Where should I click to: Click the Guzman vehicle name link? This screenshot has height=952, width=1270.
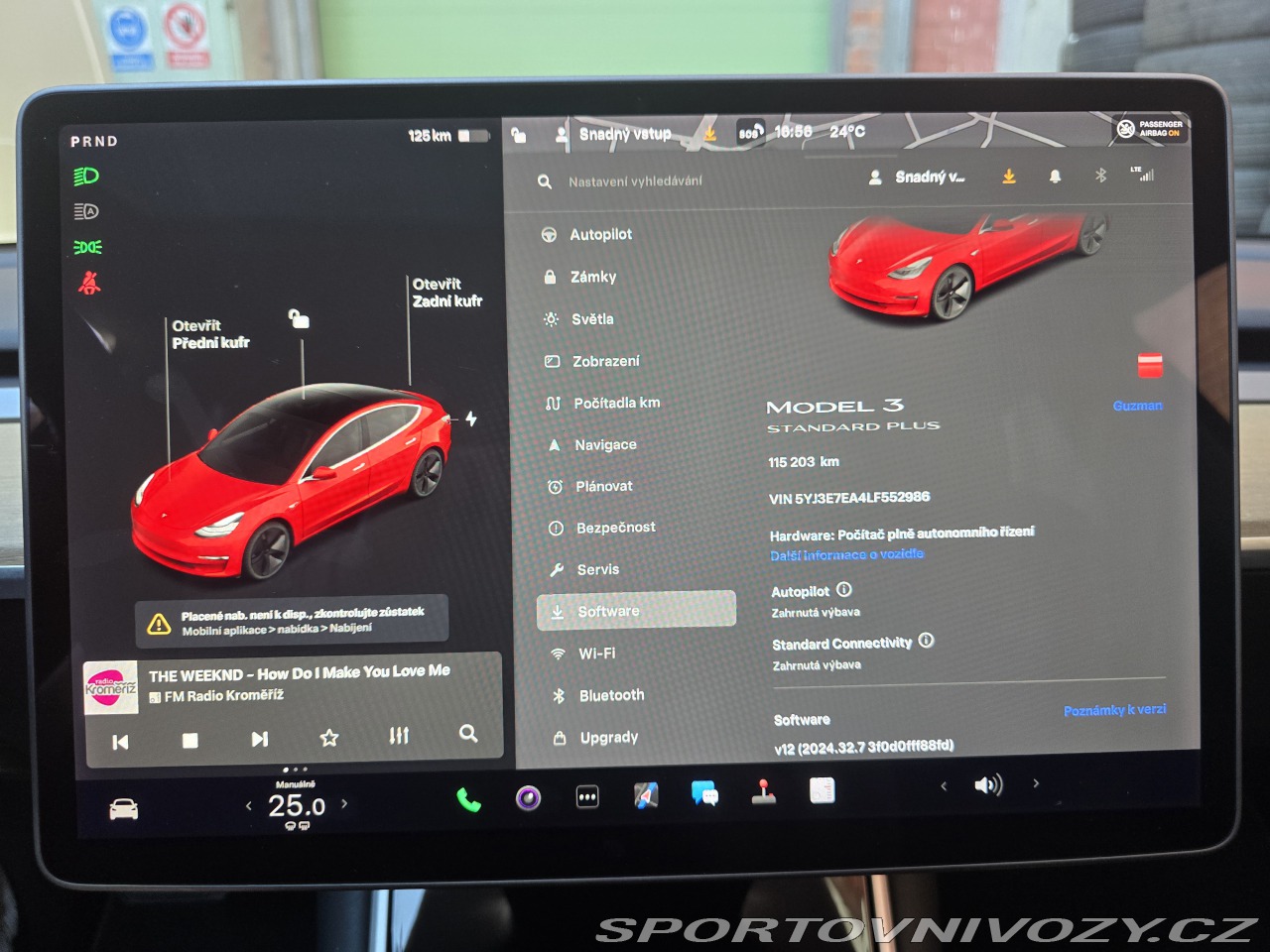(x=1137, y=406)
